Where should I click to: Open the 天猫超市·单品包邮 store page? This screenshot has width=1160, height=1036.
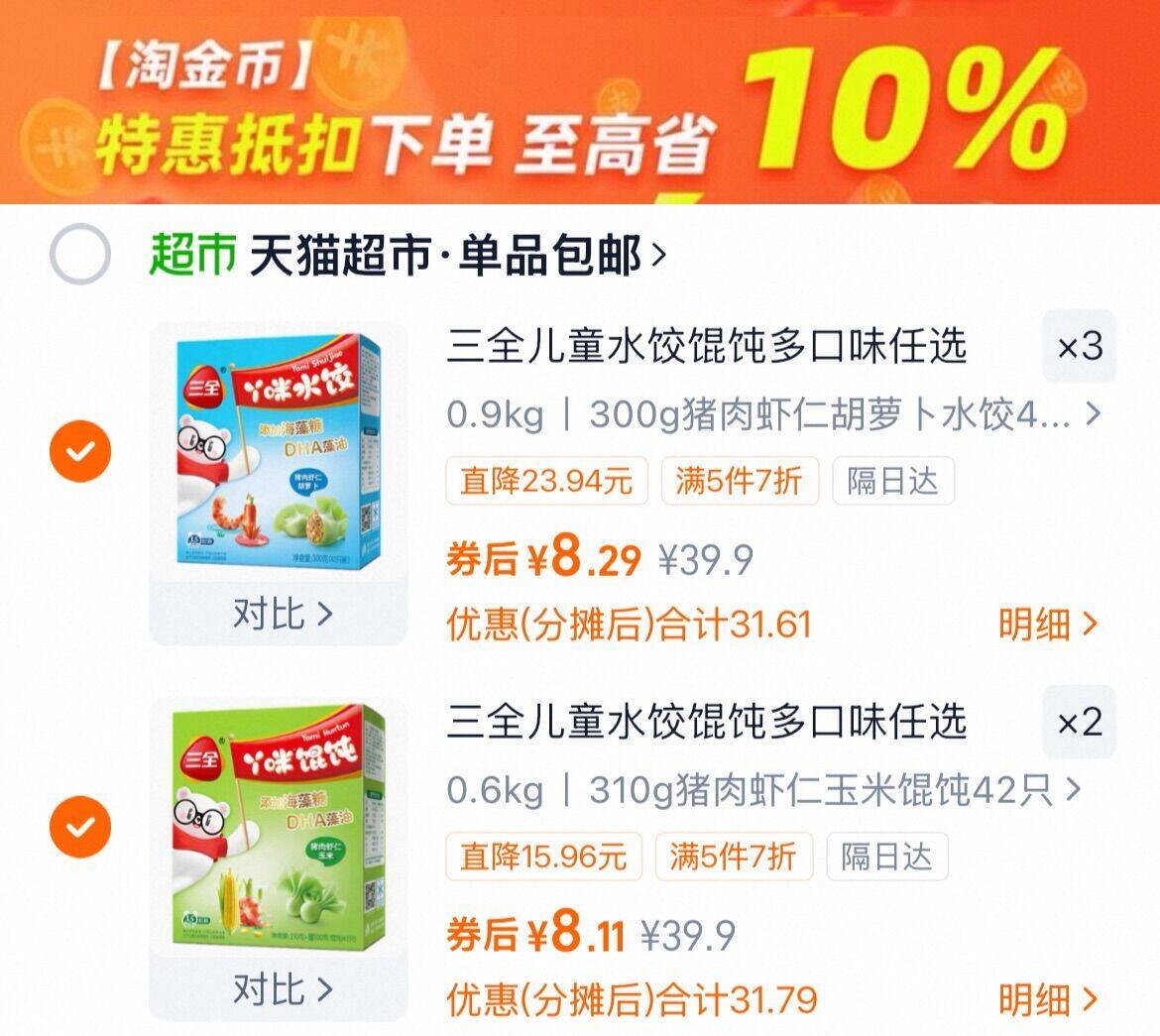click(457, 256)
